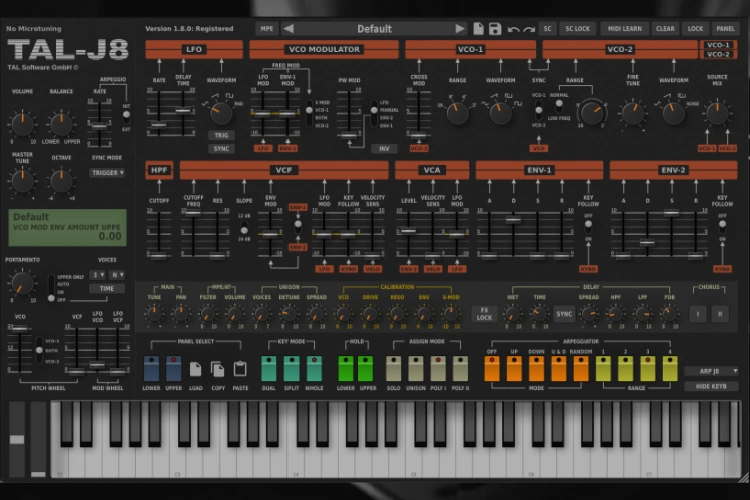Toggle the Upper panel select button
Screen dimensions: 750x500
point(173,368)
